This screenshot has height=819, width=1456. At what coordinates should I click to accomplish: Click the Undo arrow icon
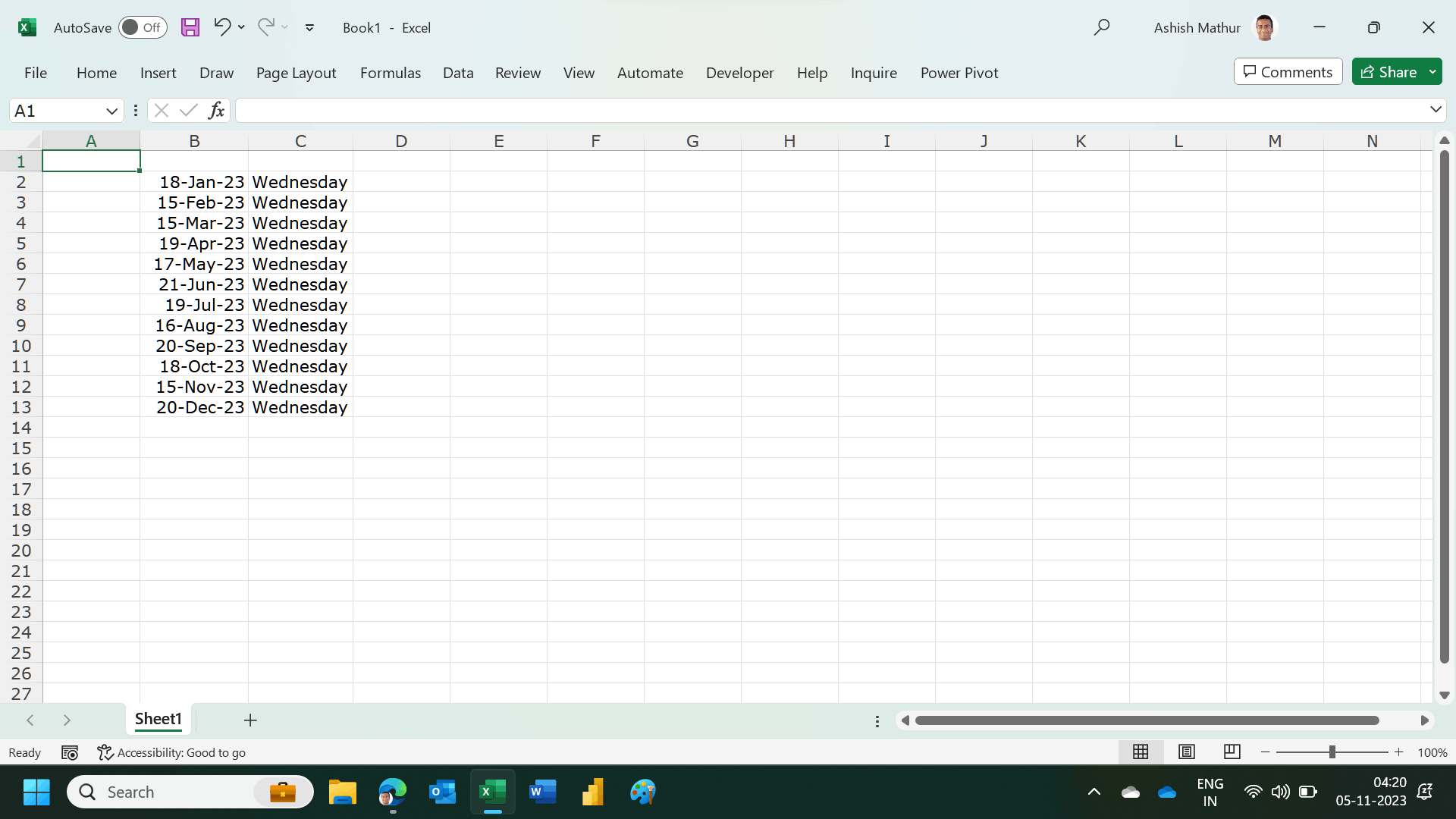(221, 27)
